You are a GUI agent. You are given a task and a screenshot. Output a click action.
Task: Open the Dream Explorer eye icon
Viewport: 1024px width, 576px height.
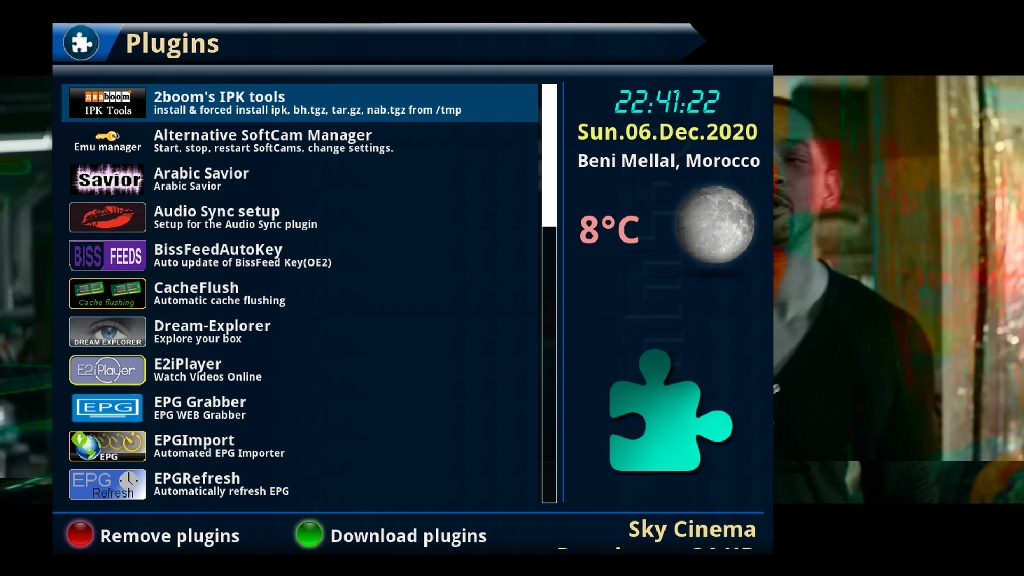point(108,332)
